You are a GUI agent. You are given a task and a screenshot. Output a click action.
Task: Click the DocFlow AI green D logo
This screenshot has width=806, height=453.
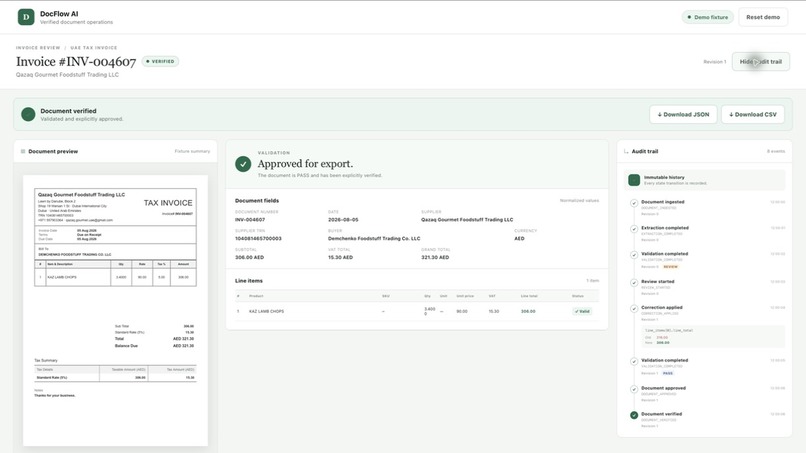click(x=26, y=17)
